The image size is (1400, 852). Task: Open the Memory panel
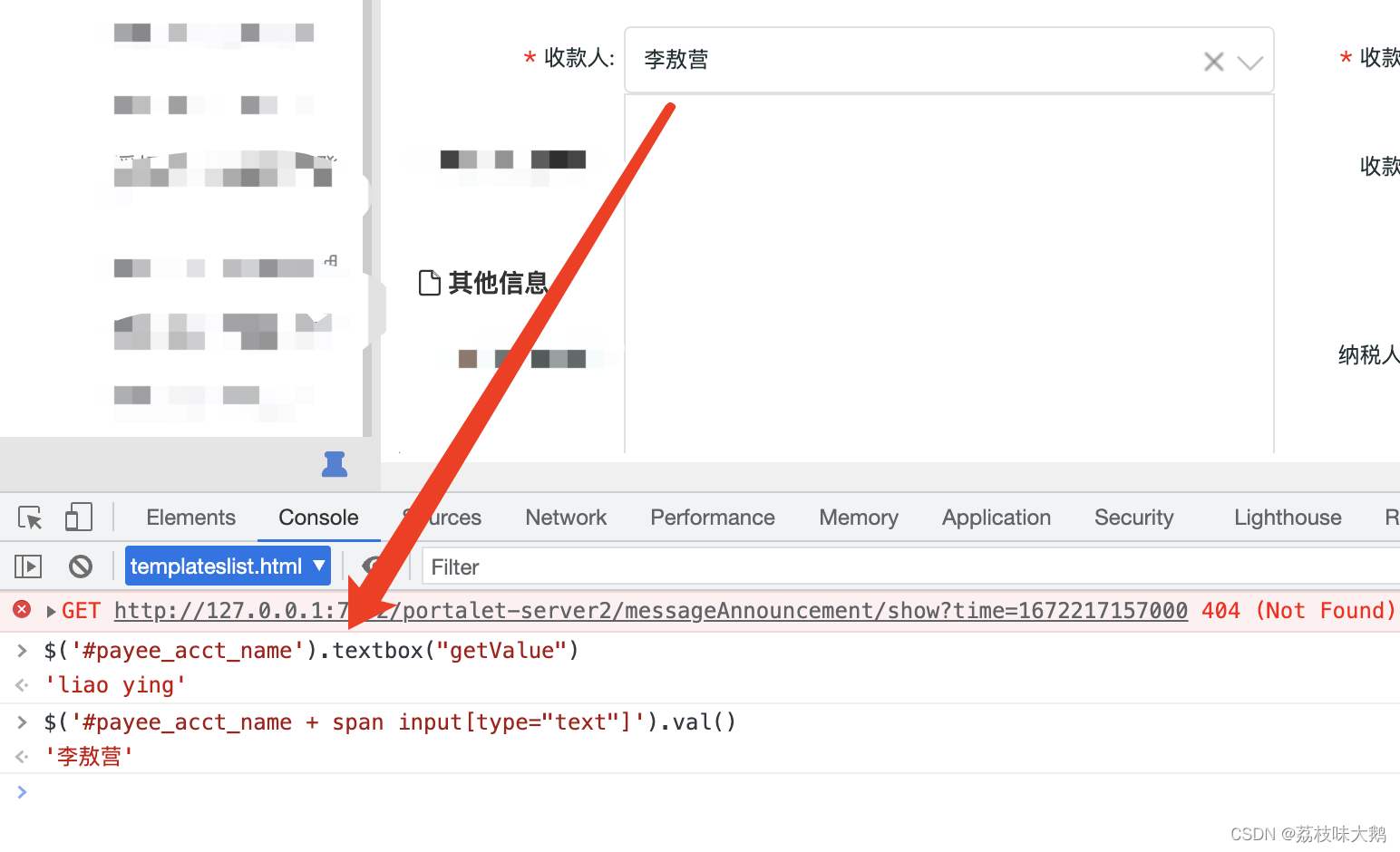coord(858,517)
